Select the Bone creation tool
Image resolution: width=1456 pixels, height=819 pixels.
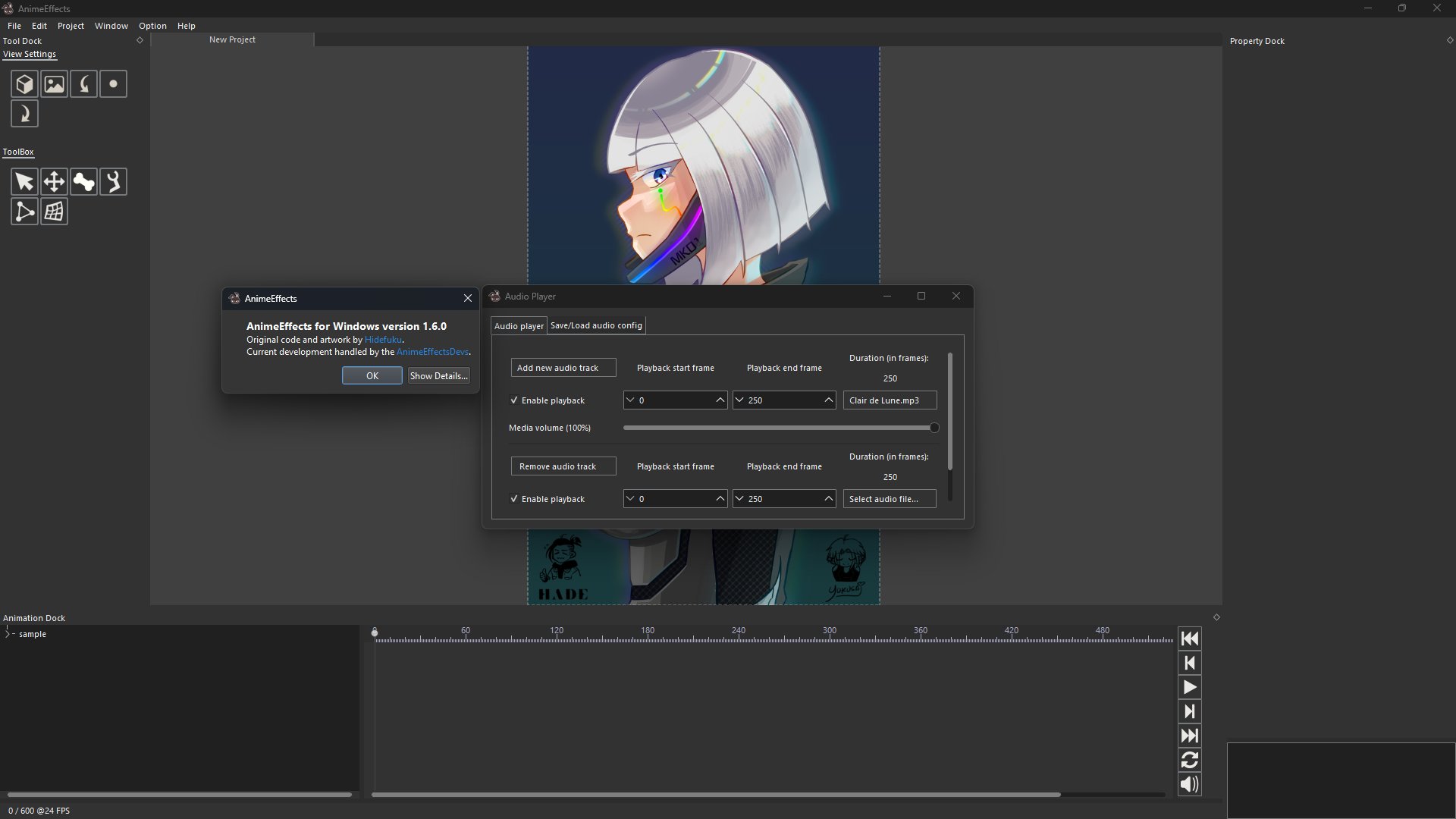pos(83,182)
